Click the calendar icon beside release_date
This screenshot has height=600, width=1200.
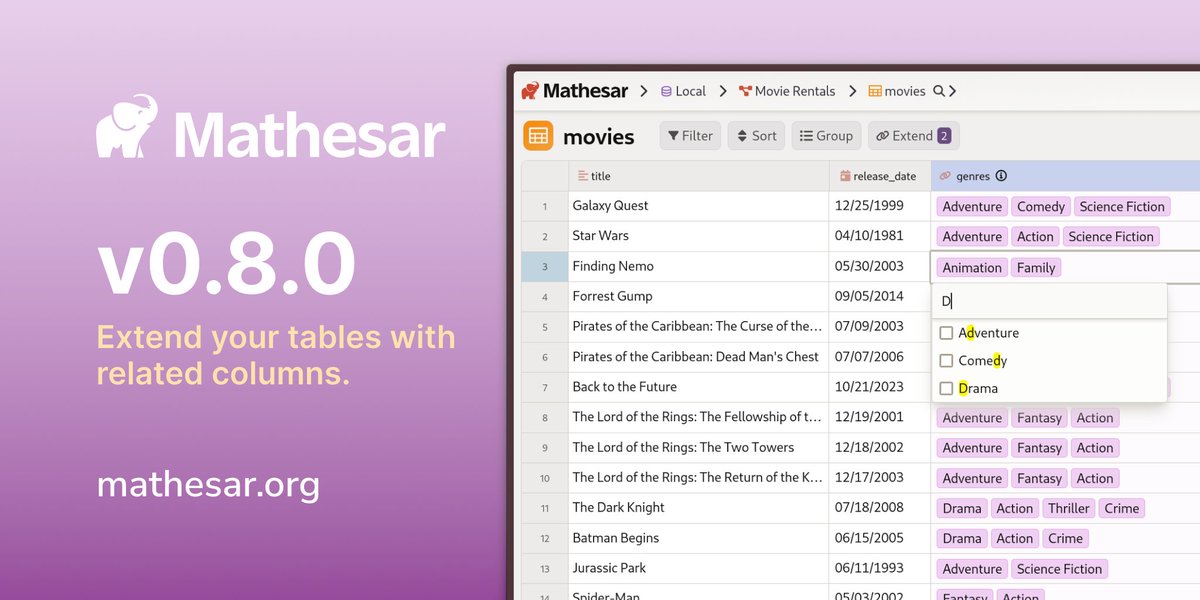[x=845, y=176]
